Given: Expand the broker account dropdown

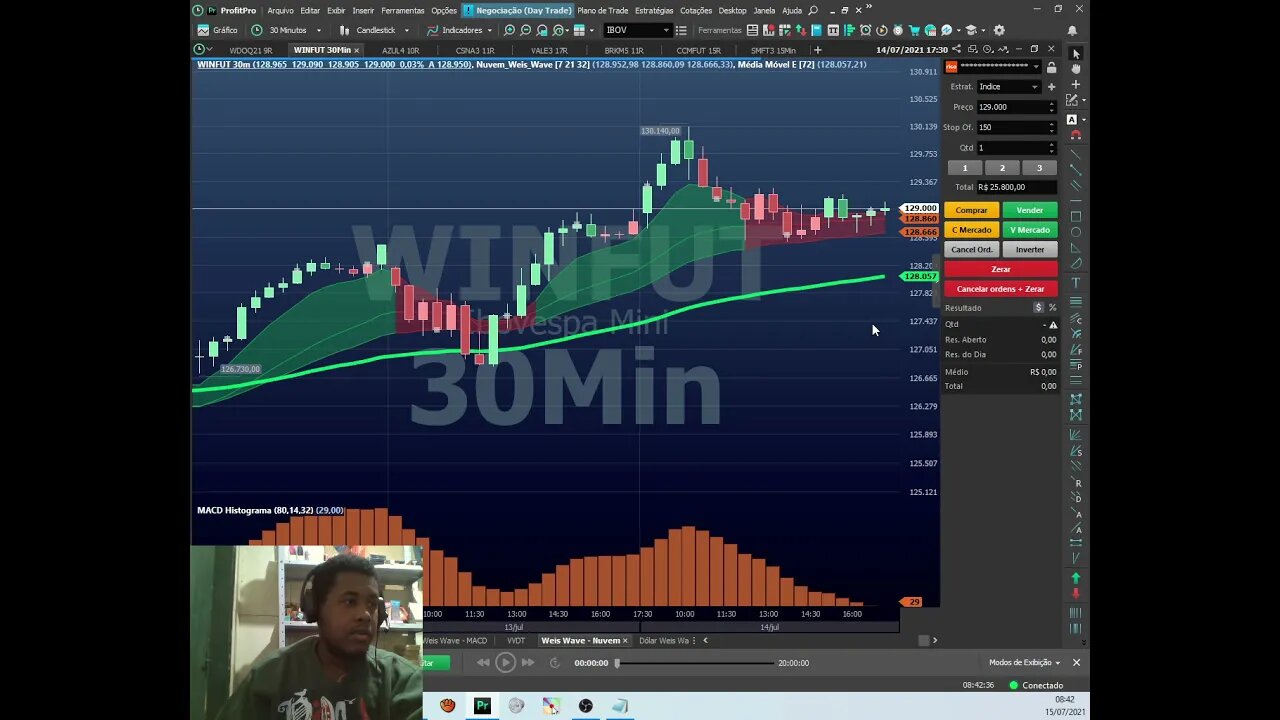Looking at the screenshot, I should tap(1036, 67).
